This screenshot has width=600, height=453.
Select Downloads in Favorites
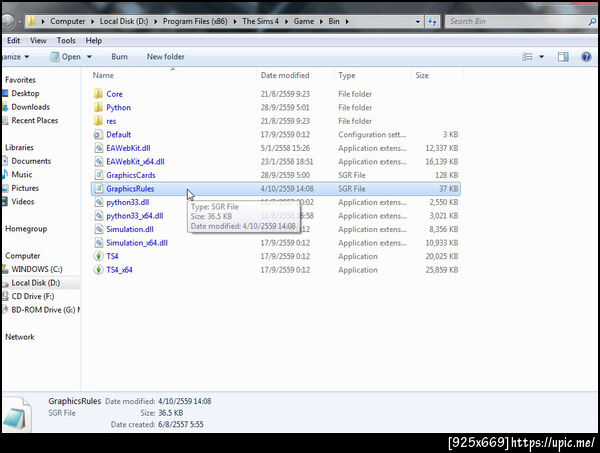[31, 107]
